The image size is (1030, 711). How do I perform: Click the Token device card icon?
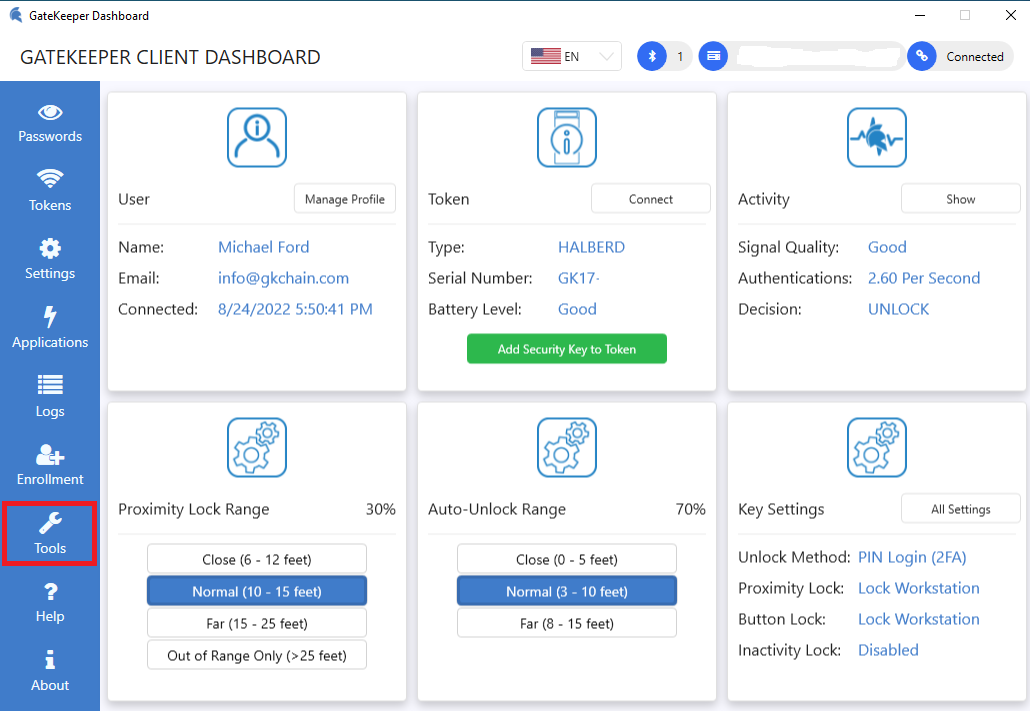tap(567, 138)
